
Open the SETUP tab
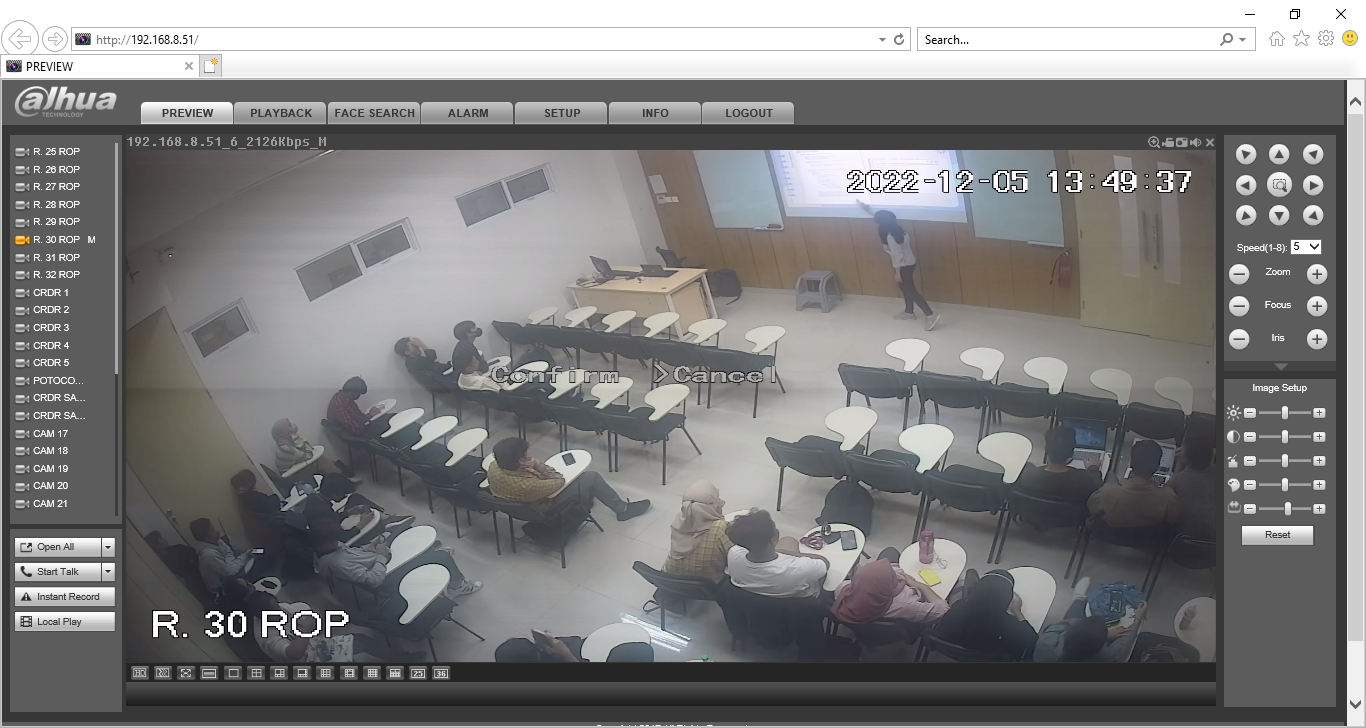562,113
